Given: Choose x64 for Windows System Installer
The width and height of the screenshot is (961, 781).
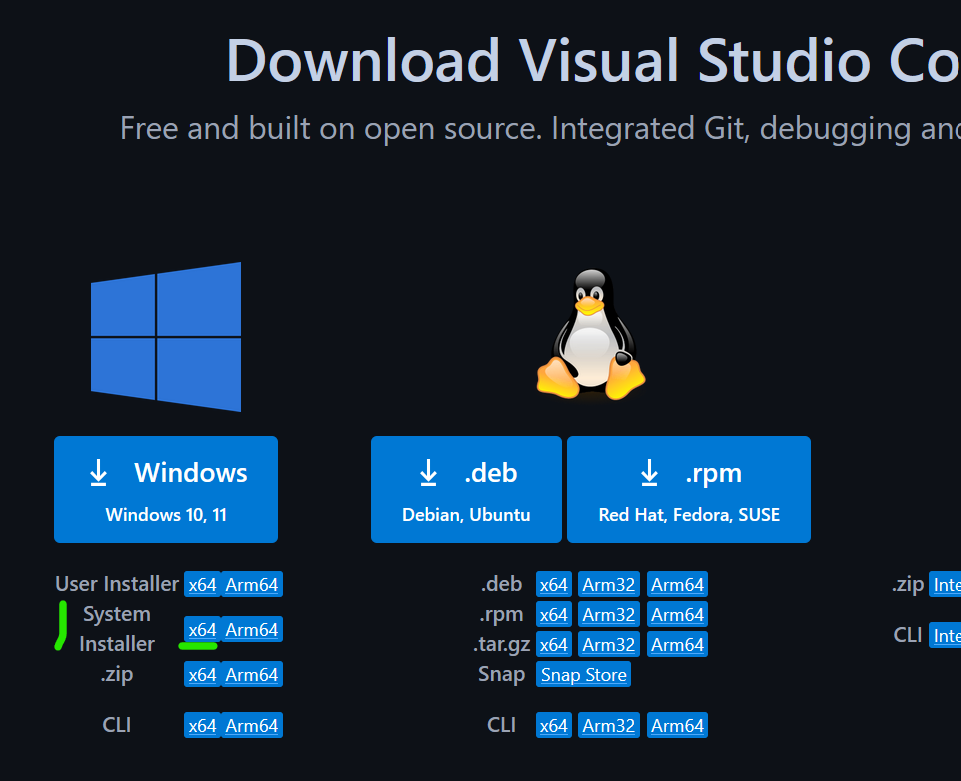Looking at the screenshot, I should click(x=202, y=630).
